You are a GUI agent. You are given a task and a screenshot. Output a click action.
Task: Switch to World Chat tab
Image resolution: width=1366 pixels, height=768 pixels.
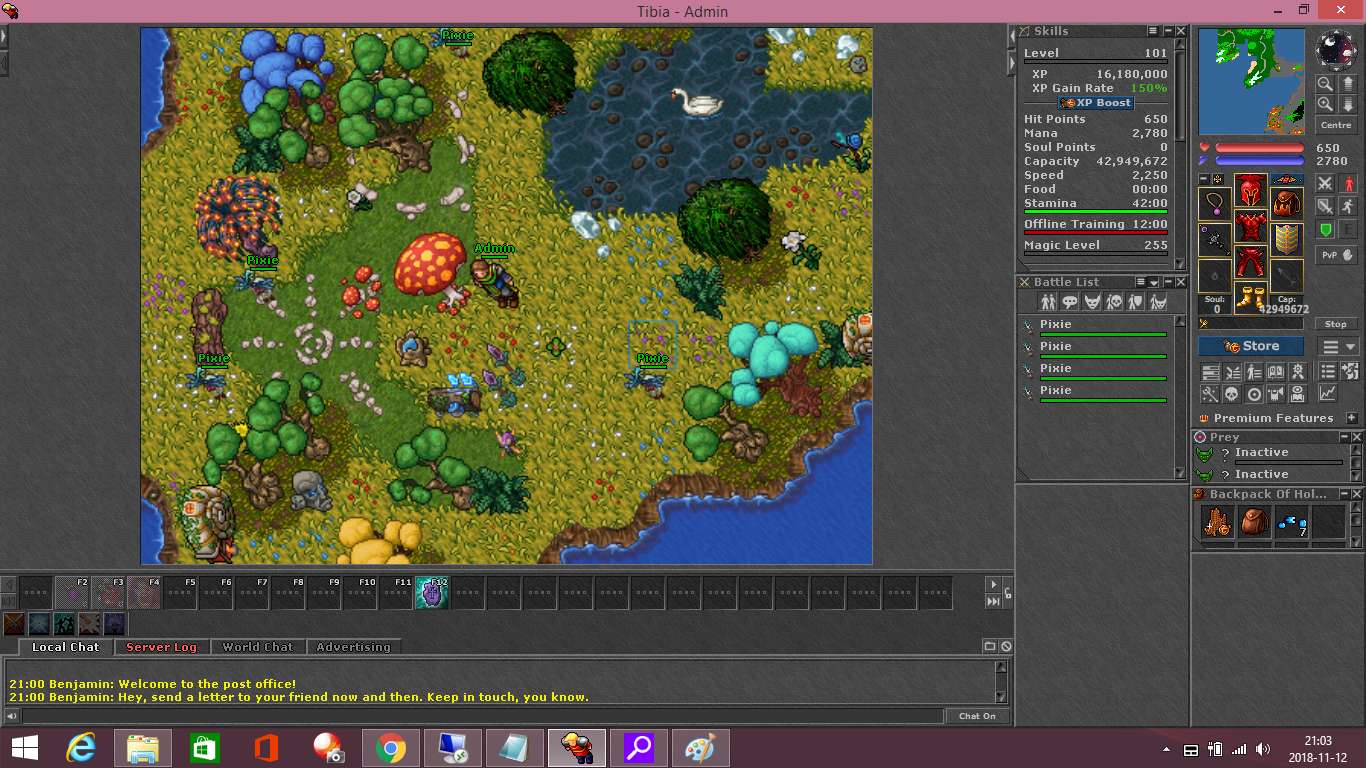pyautogui.click(x=258, y=647)
